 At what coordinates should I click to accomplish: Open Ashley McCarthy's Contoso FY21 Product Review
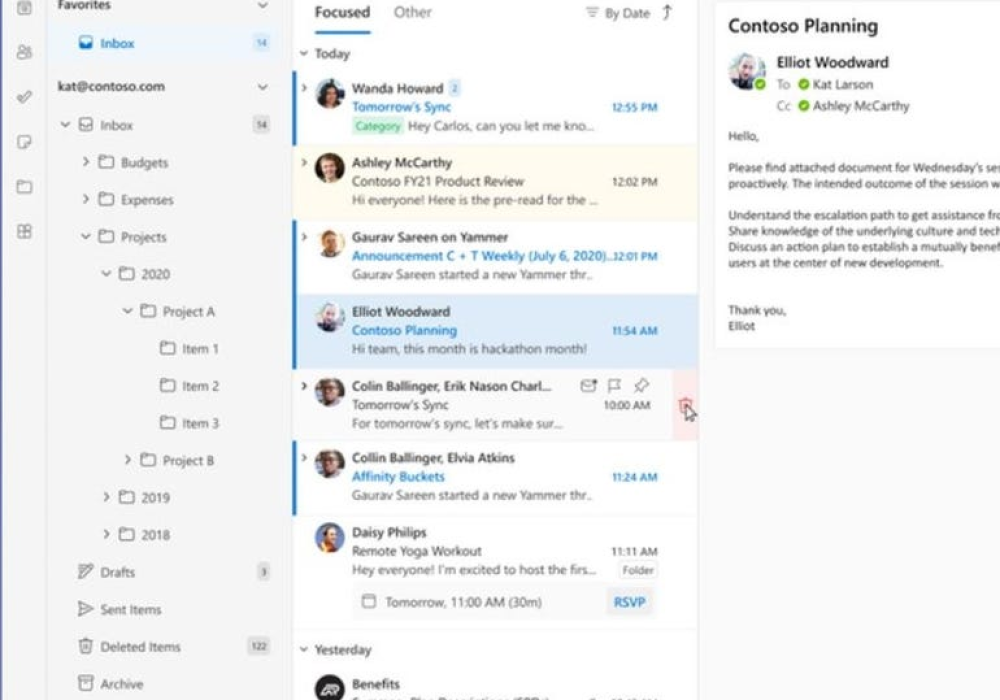pos(496,182)
